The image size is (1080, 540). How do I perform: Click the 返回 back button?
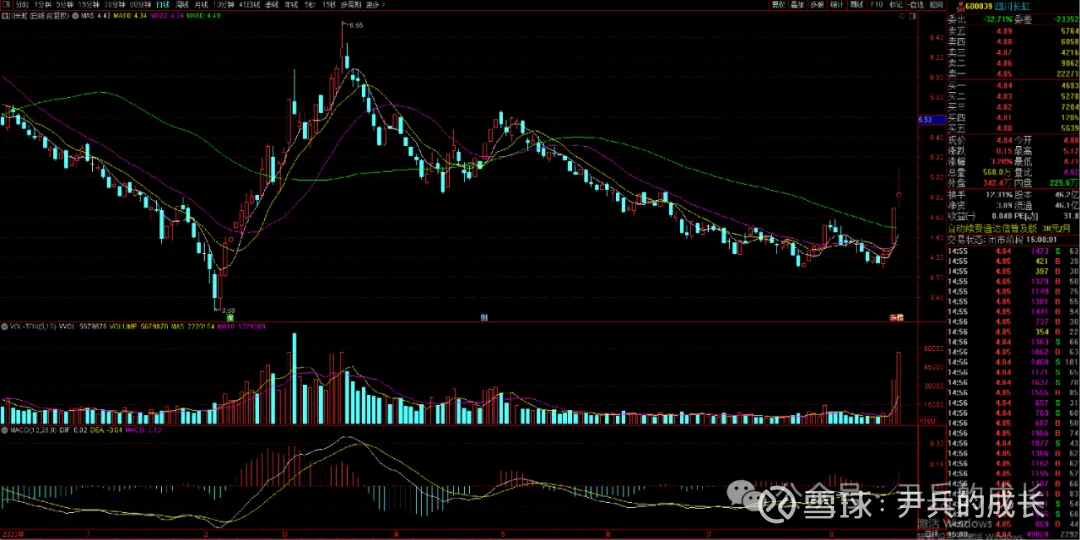[936, 5]
